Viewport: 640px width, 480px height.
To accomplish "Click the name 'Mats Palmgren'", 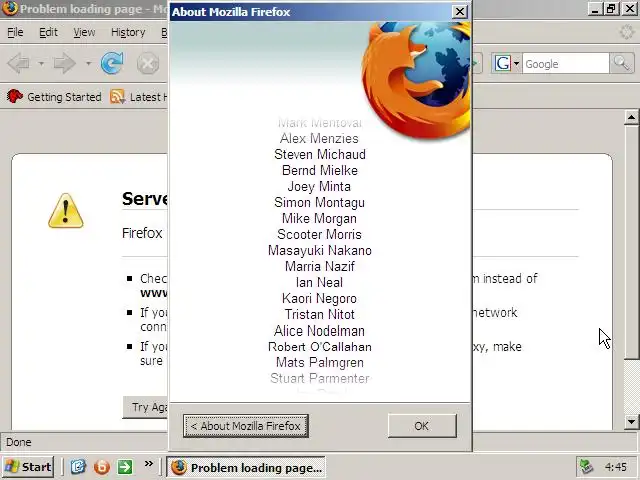I will pos(320,362).
